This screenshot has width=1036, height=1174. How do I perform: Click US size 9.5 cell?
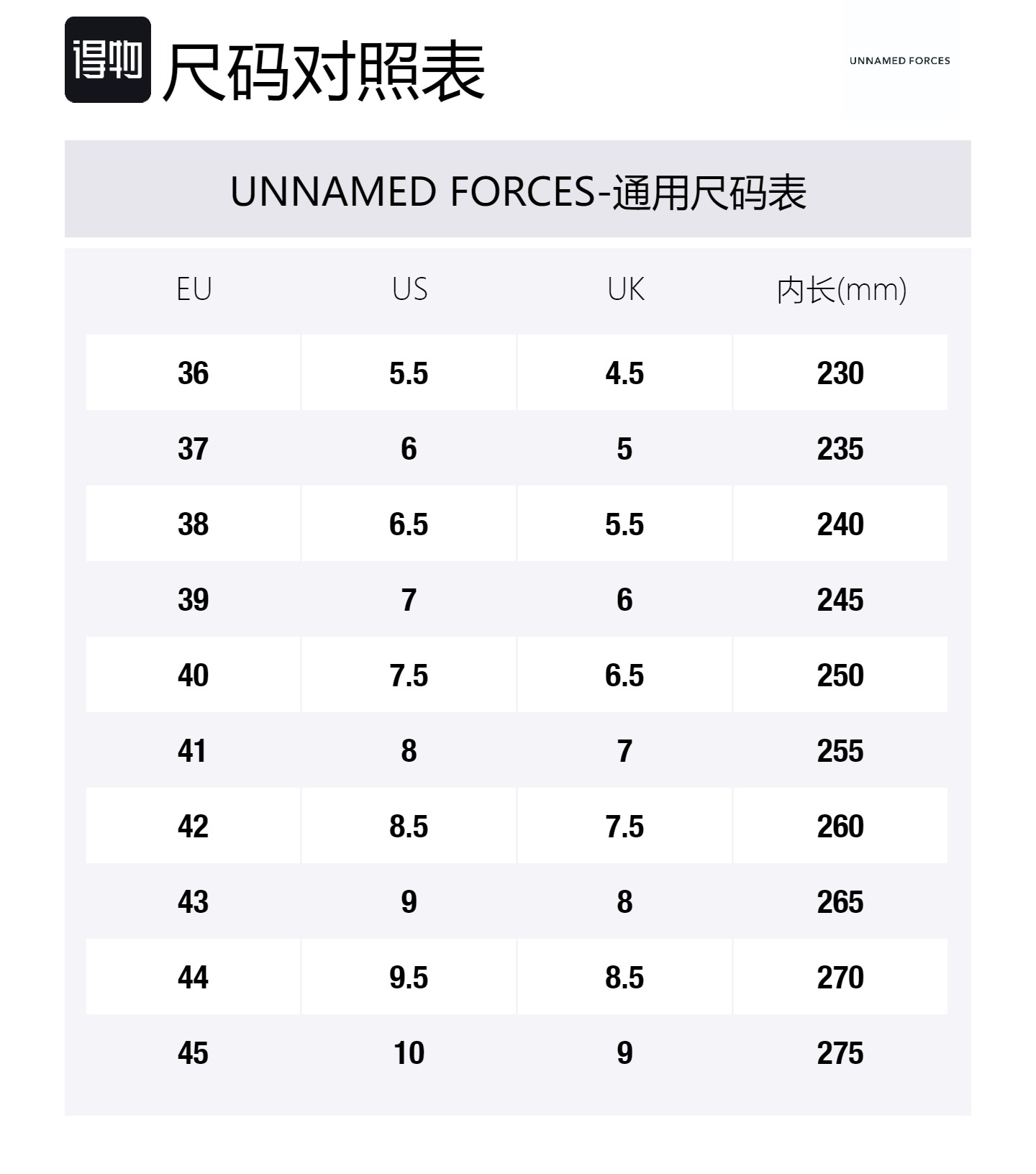point(409,978)
